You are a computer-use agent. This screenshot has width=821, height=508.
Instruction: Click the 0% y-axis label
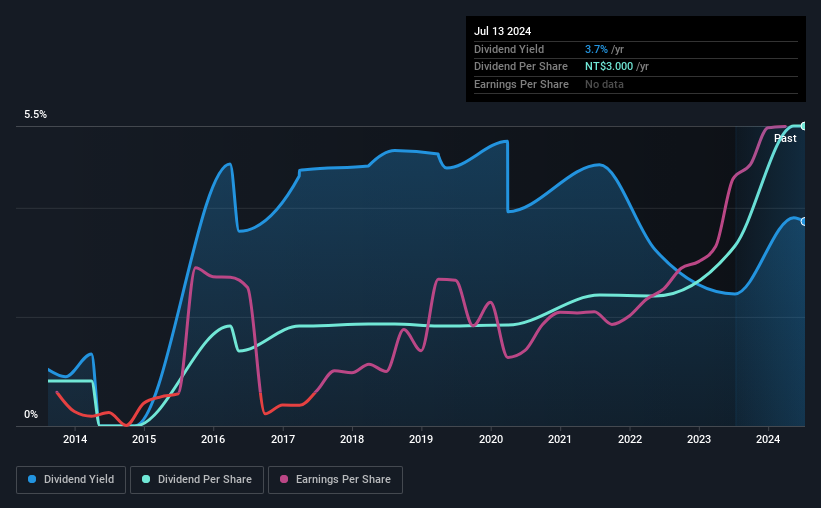(x=31, y=414)
